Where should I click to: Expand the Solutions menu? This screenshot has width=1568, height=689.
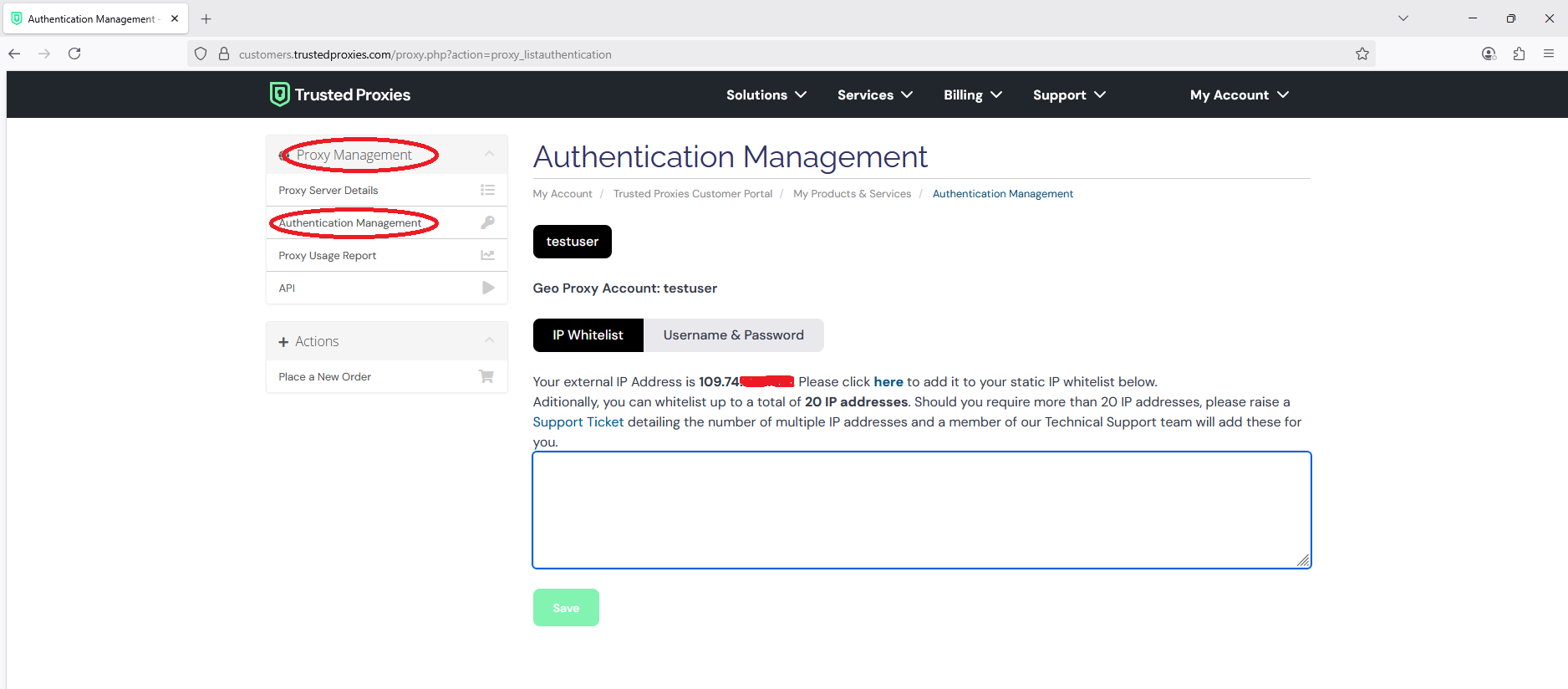coord(766,94)
